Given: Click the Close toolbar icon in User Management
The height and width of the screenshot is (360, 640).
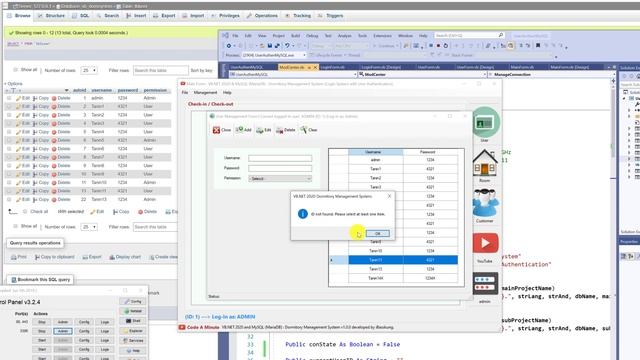Looking at the screenshot, I should pos(222,130).
